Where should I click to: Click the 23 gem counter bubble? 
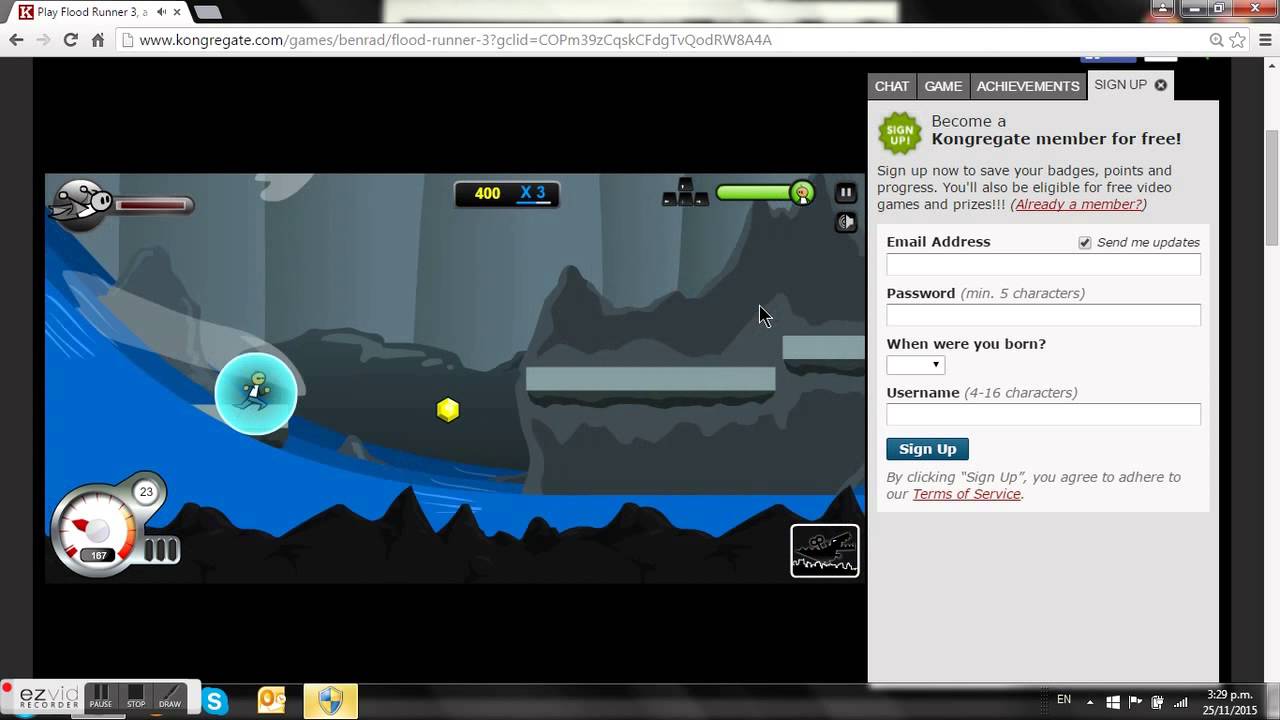pos(146,492)
